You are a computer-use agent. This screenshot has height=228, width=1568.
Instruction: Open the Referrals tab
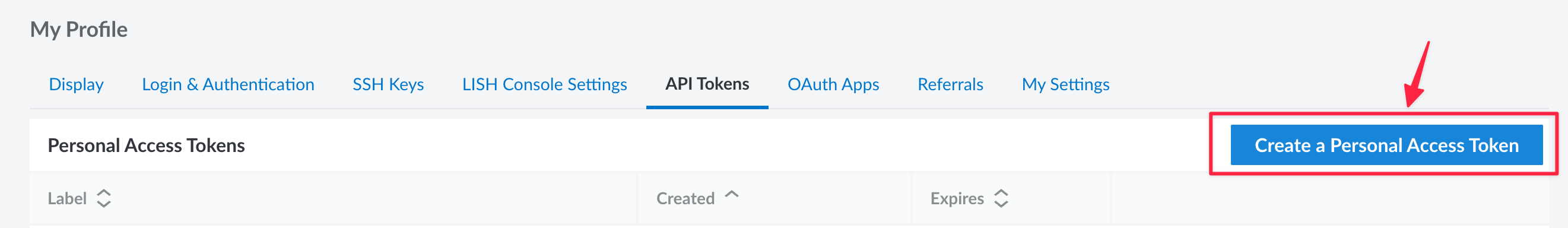click(950, 84)
